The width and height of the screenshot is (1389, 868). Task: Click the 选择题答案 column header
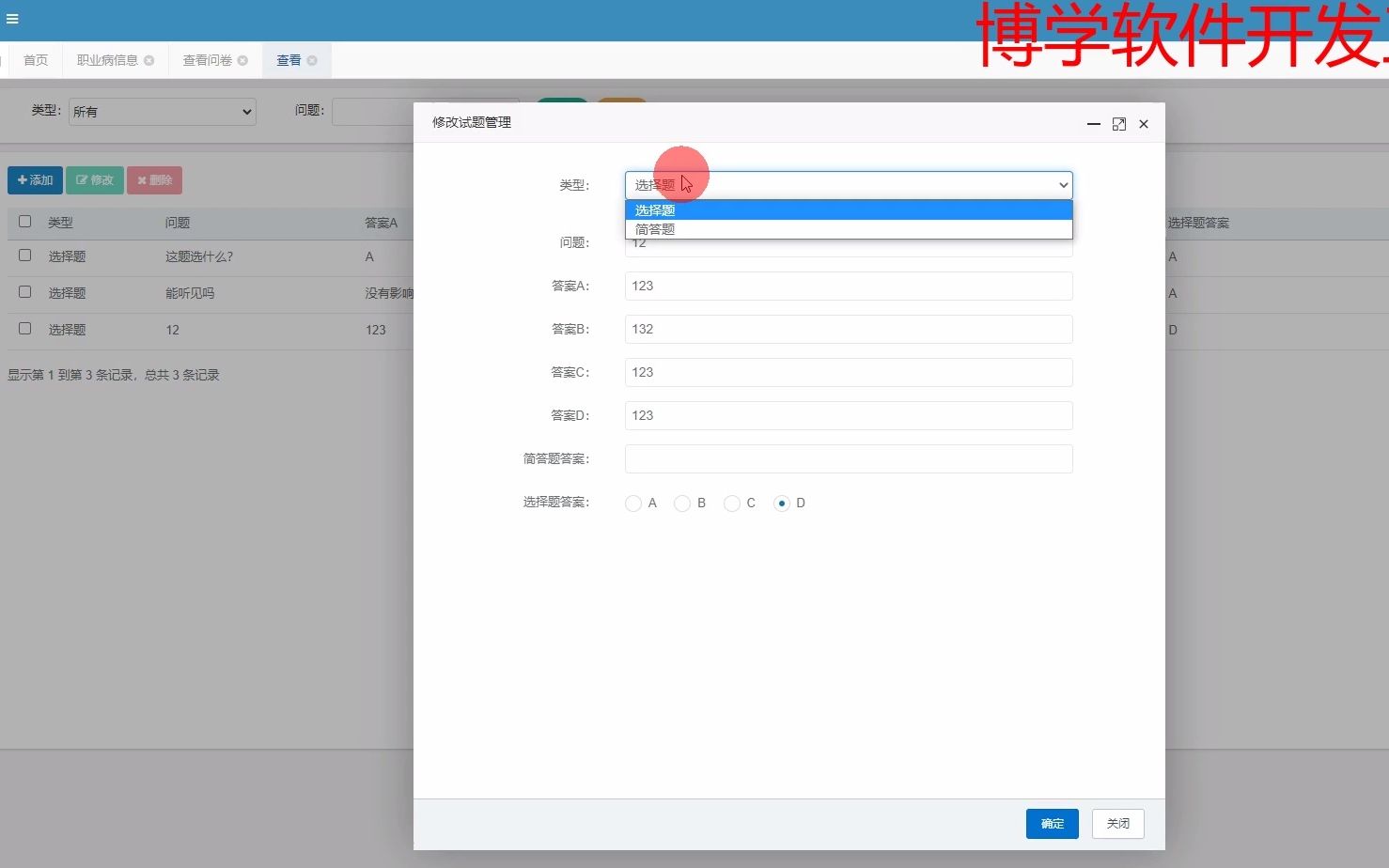click(x=1198, y=223)
